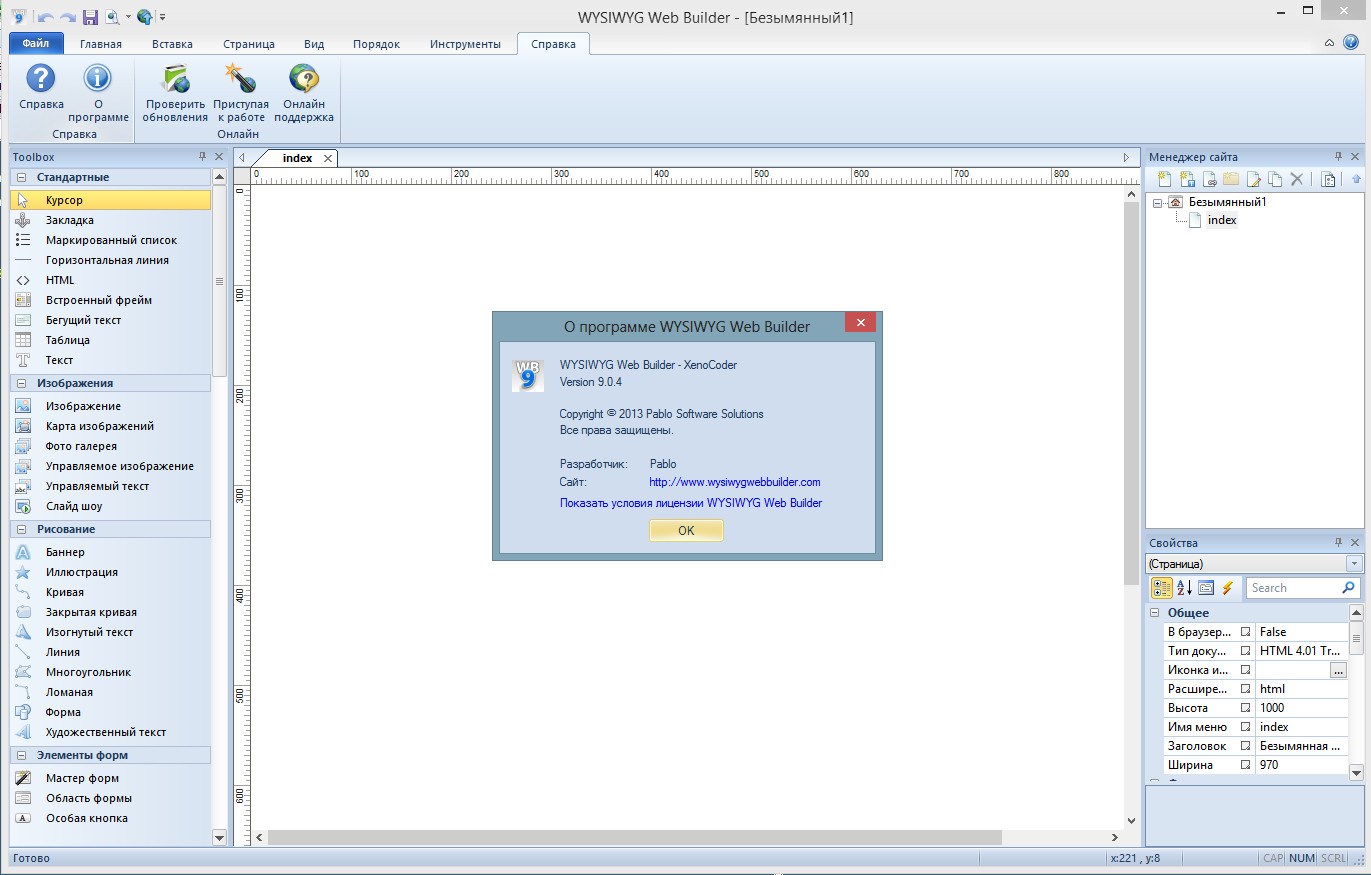This screenshot has height=875, width=1371.
Task: Click the Preview page magnifier icon
Action: tap(112, 17)
